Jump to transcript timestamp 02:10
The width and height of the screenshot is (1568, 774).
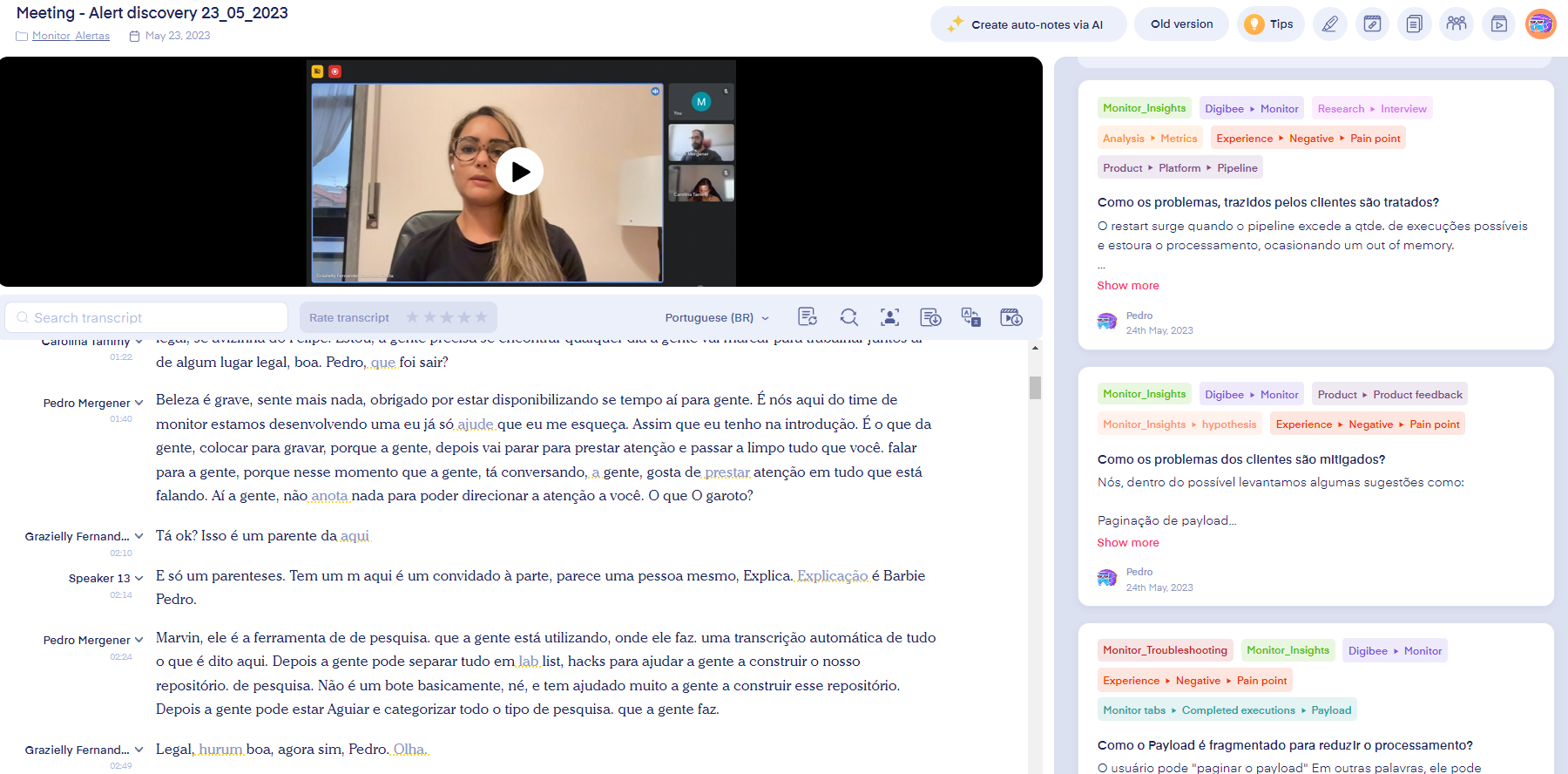[x=121, y=553]
